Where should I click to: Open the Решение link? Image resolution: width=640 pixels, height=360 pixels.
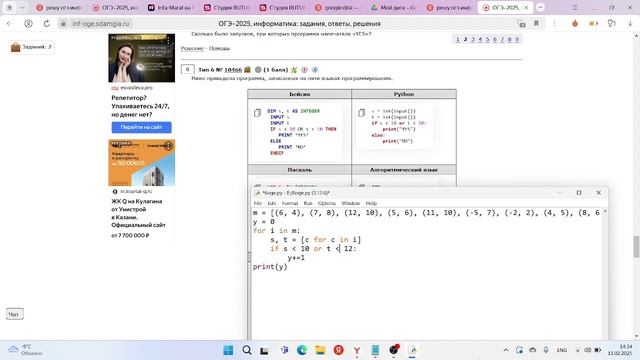[x=192, y=48]
